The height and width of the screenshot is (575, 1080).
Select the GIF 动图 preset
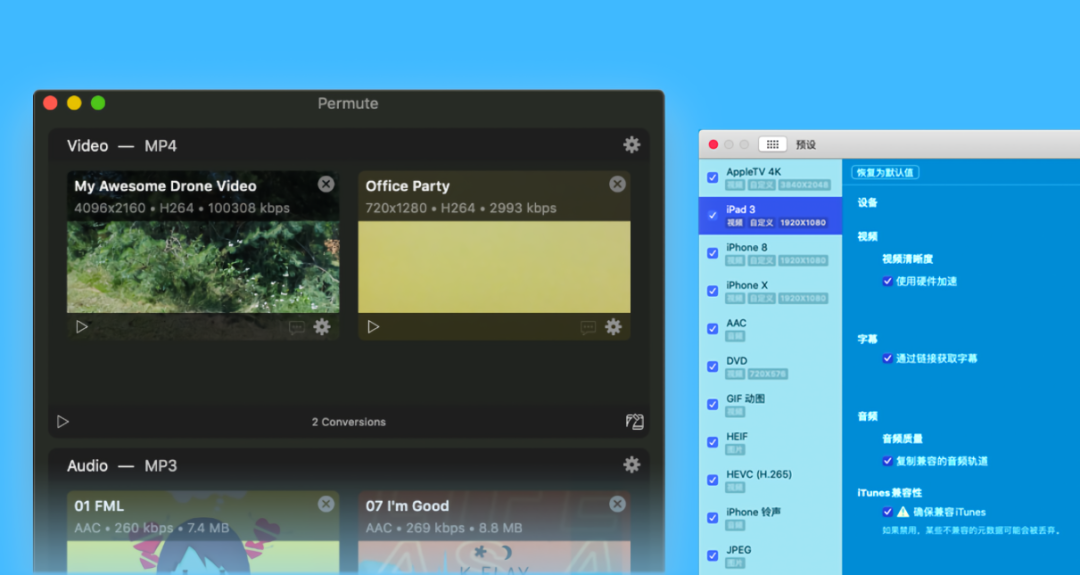point(770,404)
